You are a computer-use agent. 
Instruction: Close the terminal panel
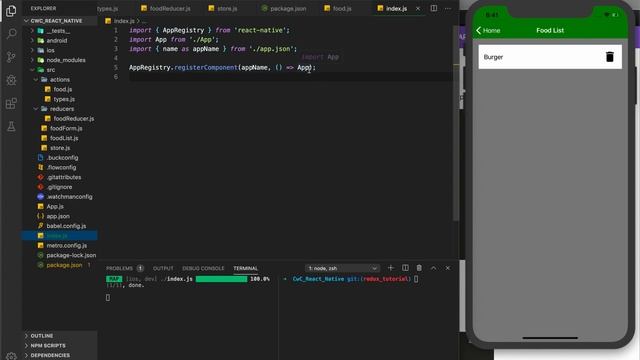coord(448,268)
